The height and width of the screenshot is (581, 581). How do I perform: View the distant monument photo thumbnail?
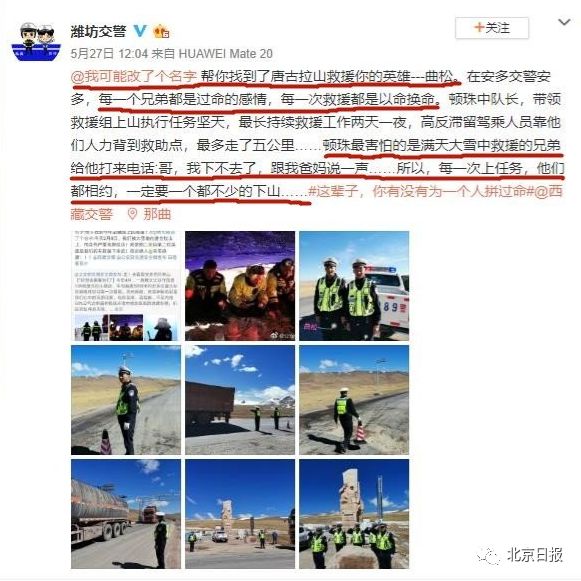(240, 514)
